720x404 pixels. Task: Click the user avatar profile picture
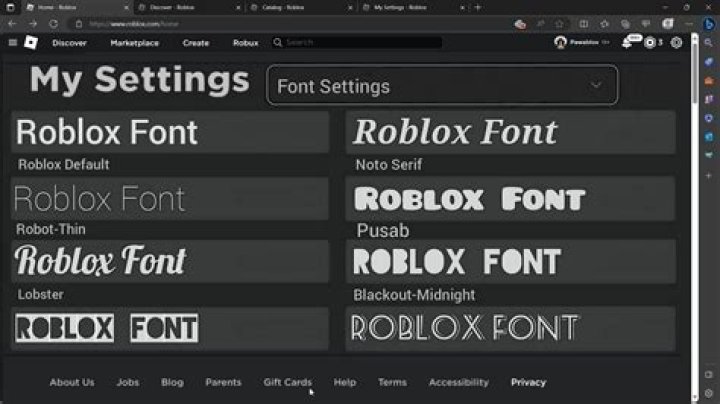pos(560,43)
